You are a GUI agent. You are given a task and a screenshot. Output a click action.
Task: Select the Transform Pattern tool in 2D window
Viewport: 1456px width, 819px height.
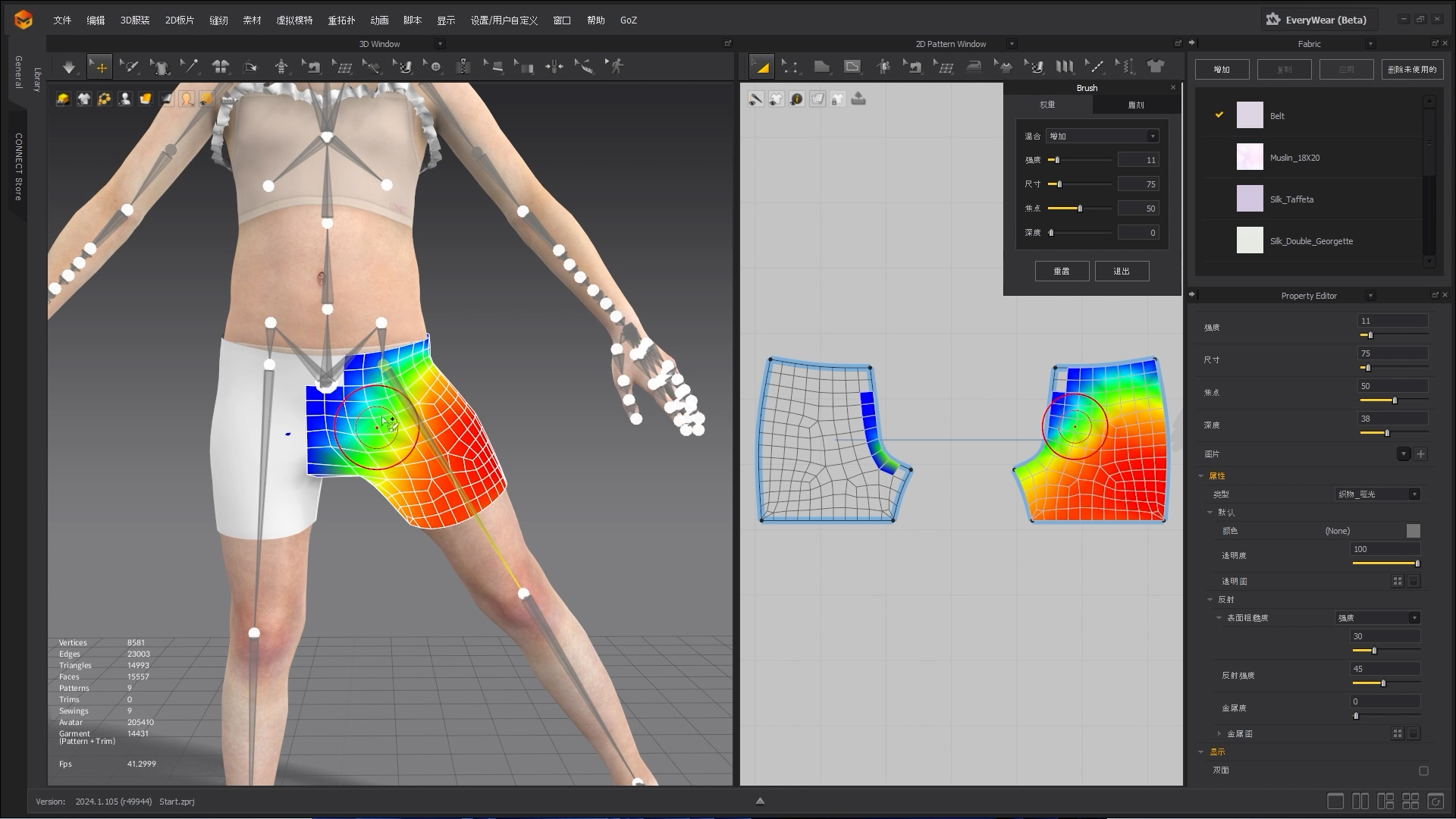(x=763, y=67)
